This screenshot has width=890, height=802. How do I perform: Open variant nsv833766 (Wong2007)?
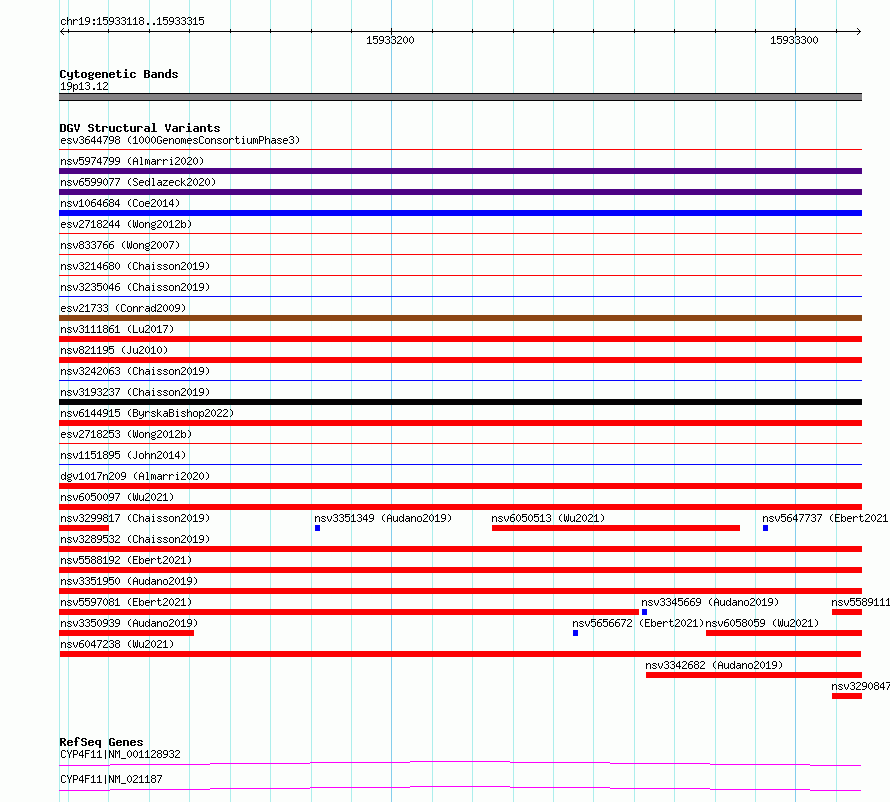point(120,245)
